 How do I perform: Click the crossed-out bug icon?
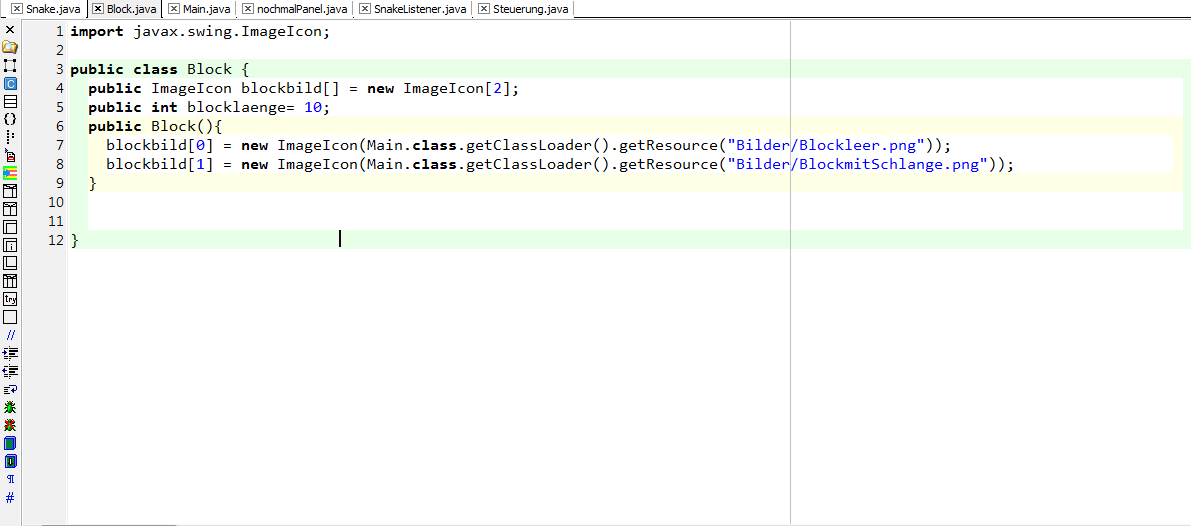tap(10, 425)
